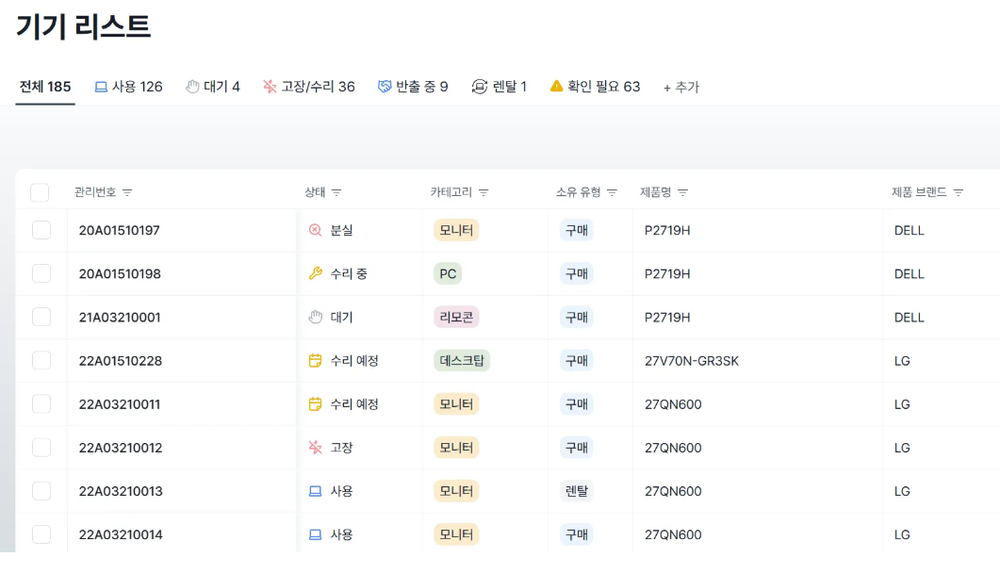The image size is (1000, 574).
Task: Click the laptop icon for 22A03210014
Action: tap(315, 534)
